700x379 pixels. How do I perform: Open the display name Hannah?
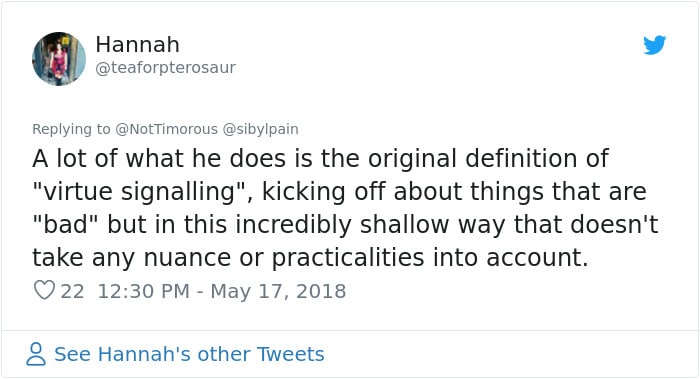[138, 45]
